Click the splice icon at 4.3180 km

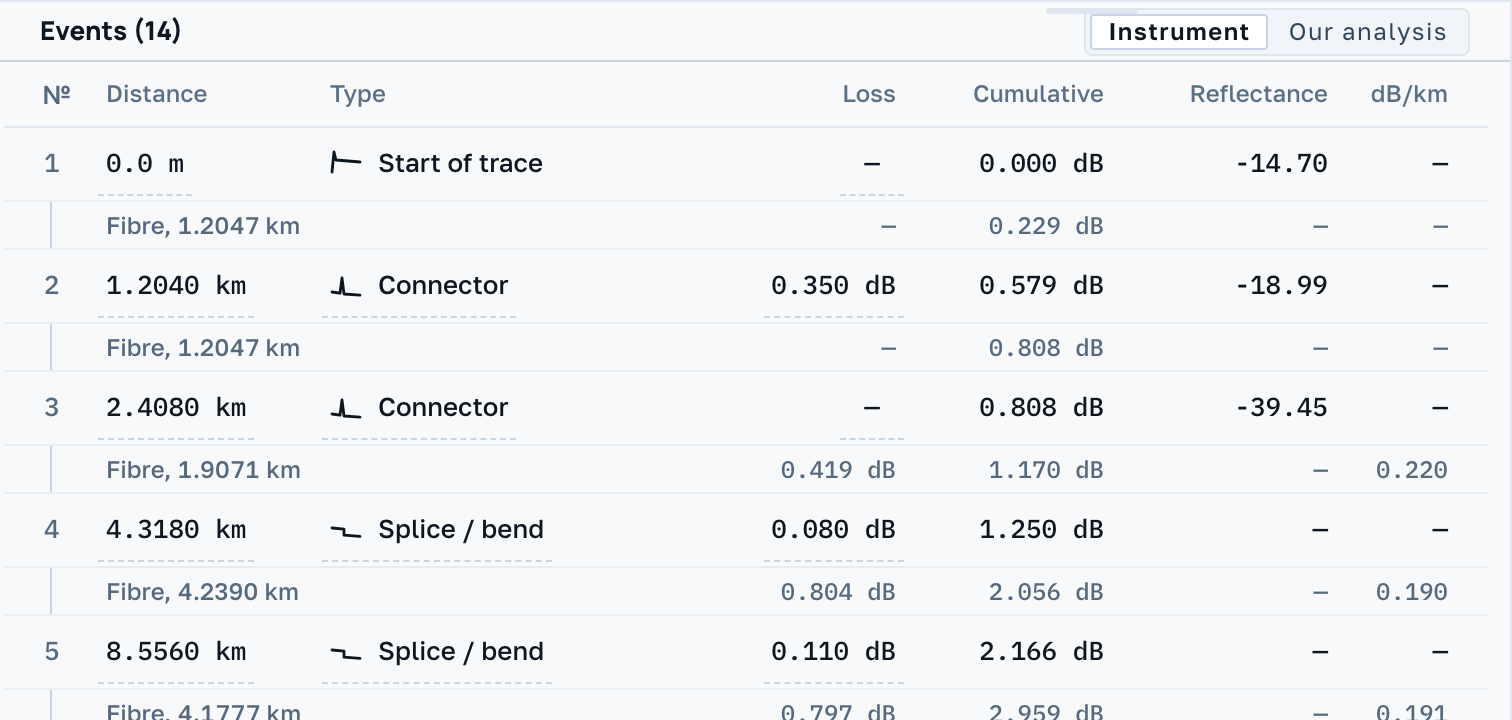click(x=345, y=530)
